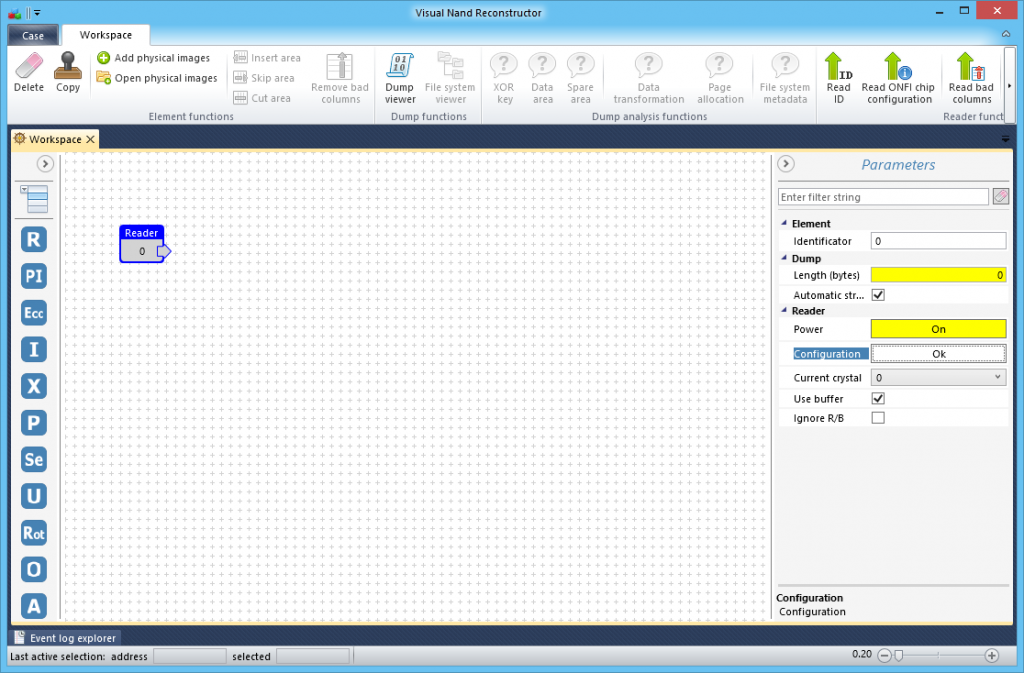Collapse the Reader section
Image resolution: width=1024 pixels, height=673 pixels.
[784, 311]
